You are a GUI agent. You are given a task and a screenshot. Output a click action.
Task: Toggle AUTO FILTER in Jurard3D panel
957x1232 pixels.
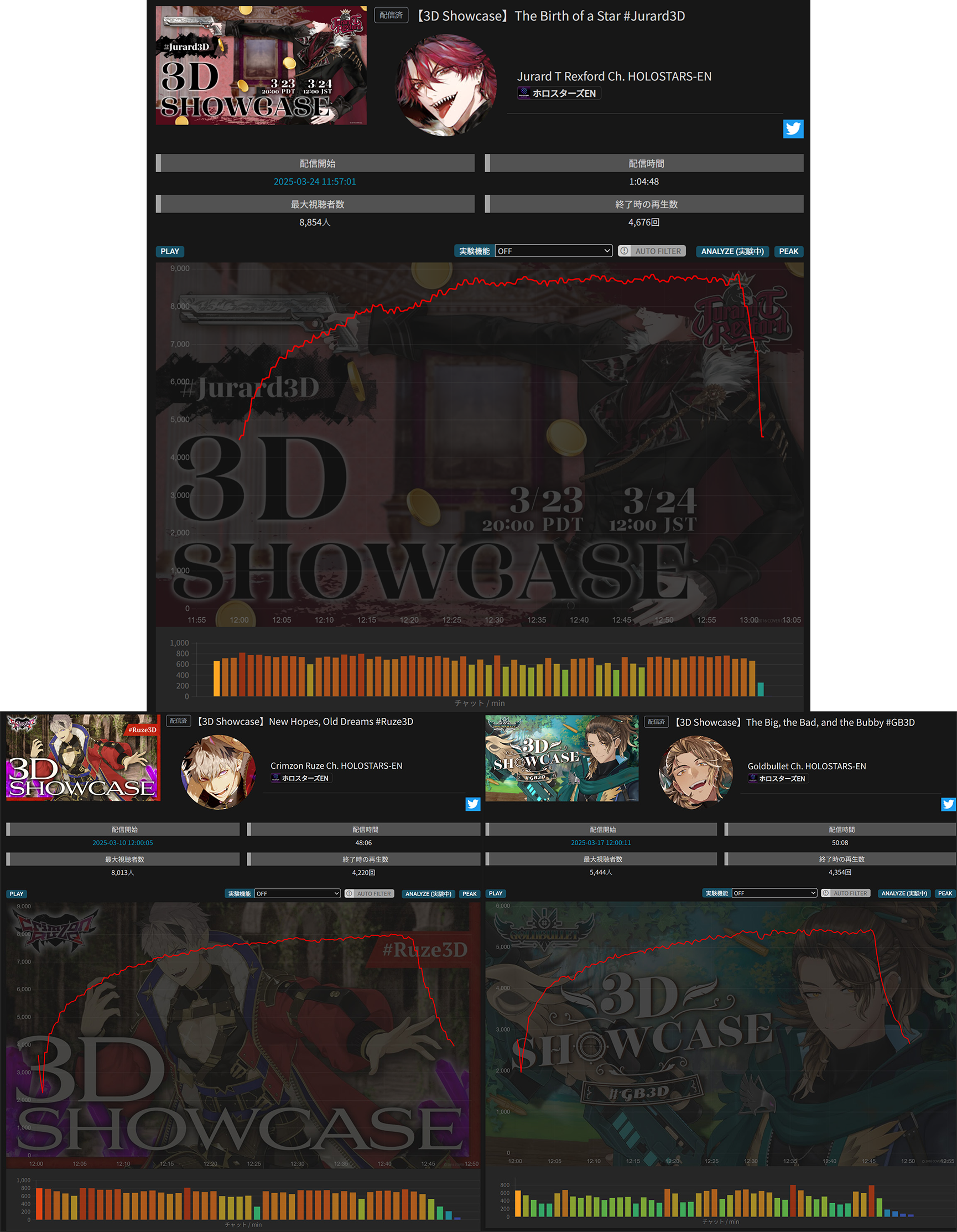click(x=652, y=251)
